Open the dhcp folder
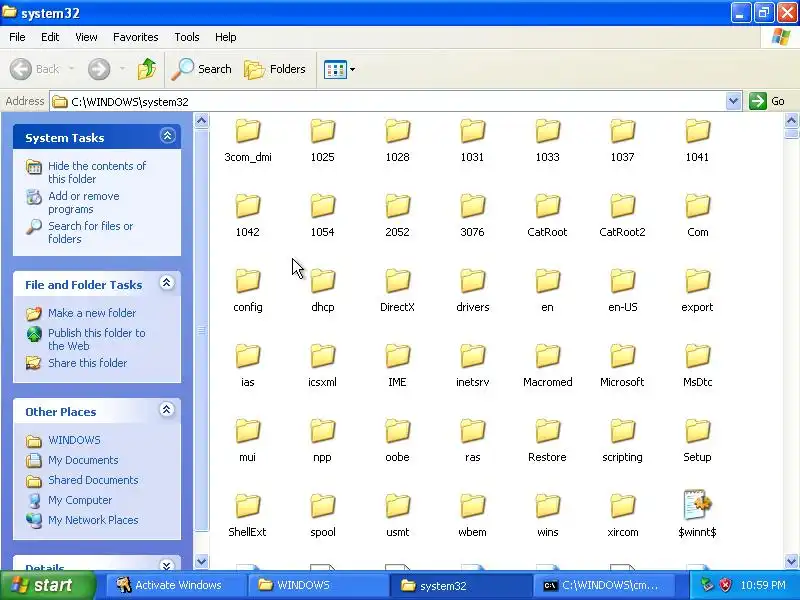The width and height of the screenshot is (800, 600). pos(323,291)
